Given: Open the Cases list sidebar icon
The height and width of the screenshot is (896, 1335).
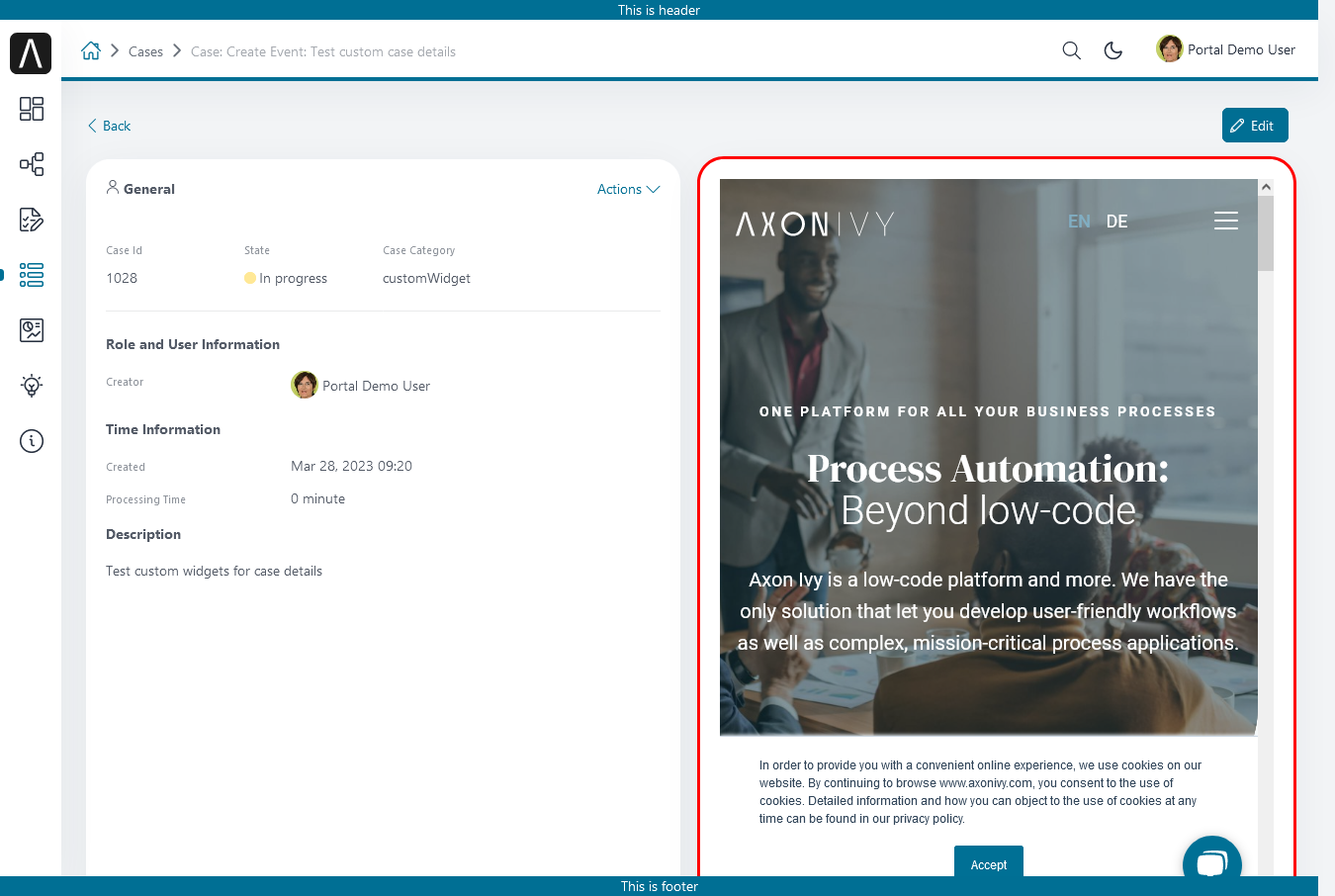Looking at the screenshot, I should pyautogui.click(x=32, y=275).
